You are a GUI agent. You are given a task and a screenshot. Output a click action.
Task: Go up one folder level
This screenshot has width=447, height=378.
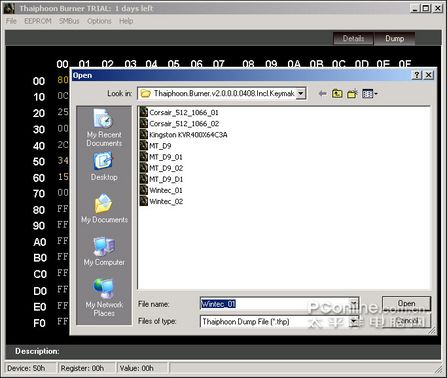(x=337, y=94)
